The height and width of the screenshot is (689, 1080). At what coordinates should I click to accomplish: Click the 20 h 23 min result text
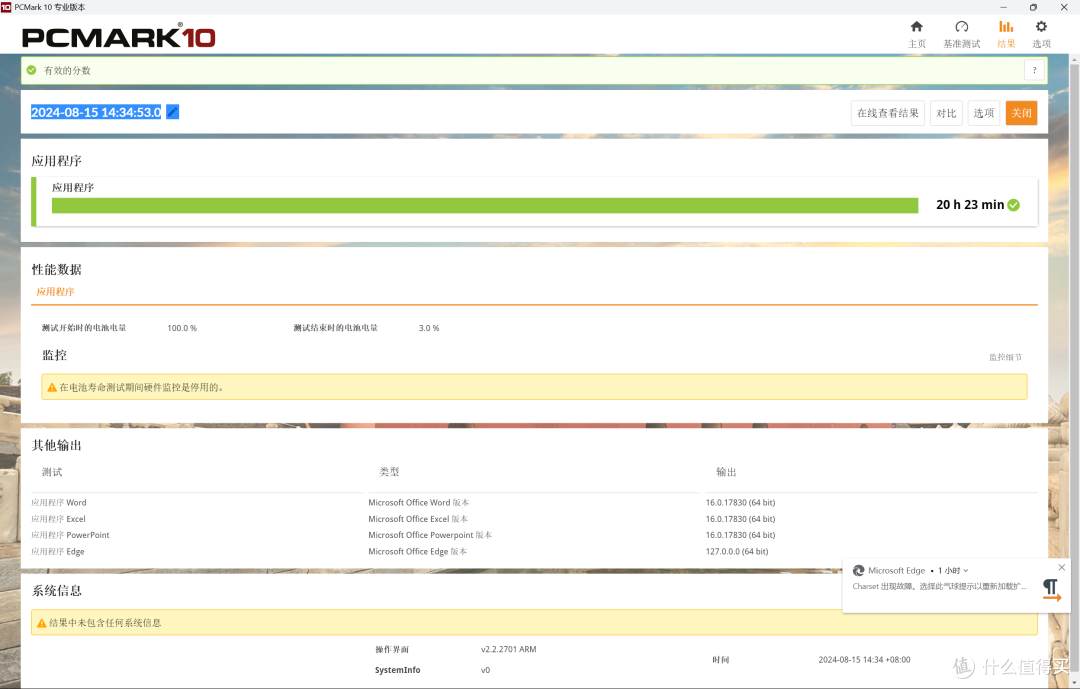point(970,205)
